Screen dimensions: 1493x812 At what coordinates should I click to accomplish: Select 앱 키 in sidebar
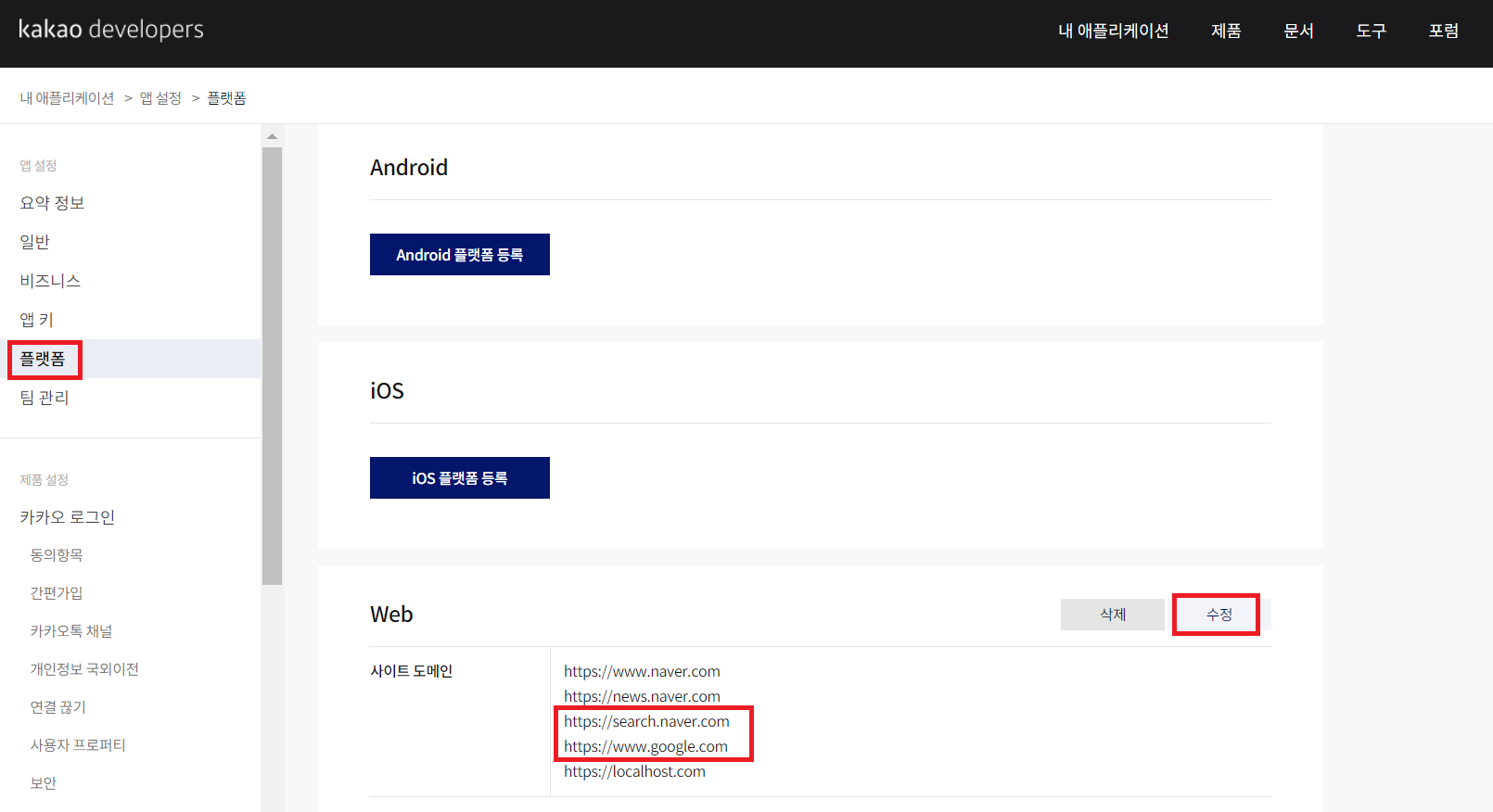point(37,320)
